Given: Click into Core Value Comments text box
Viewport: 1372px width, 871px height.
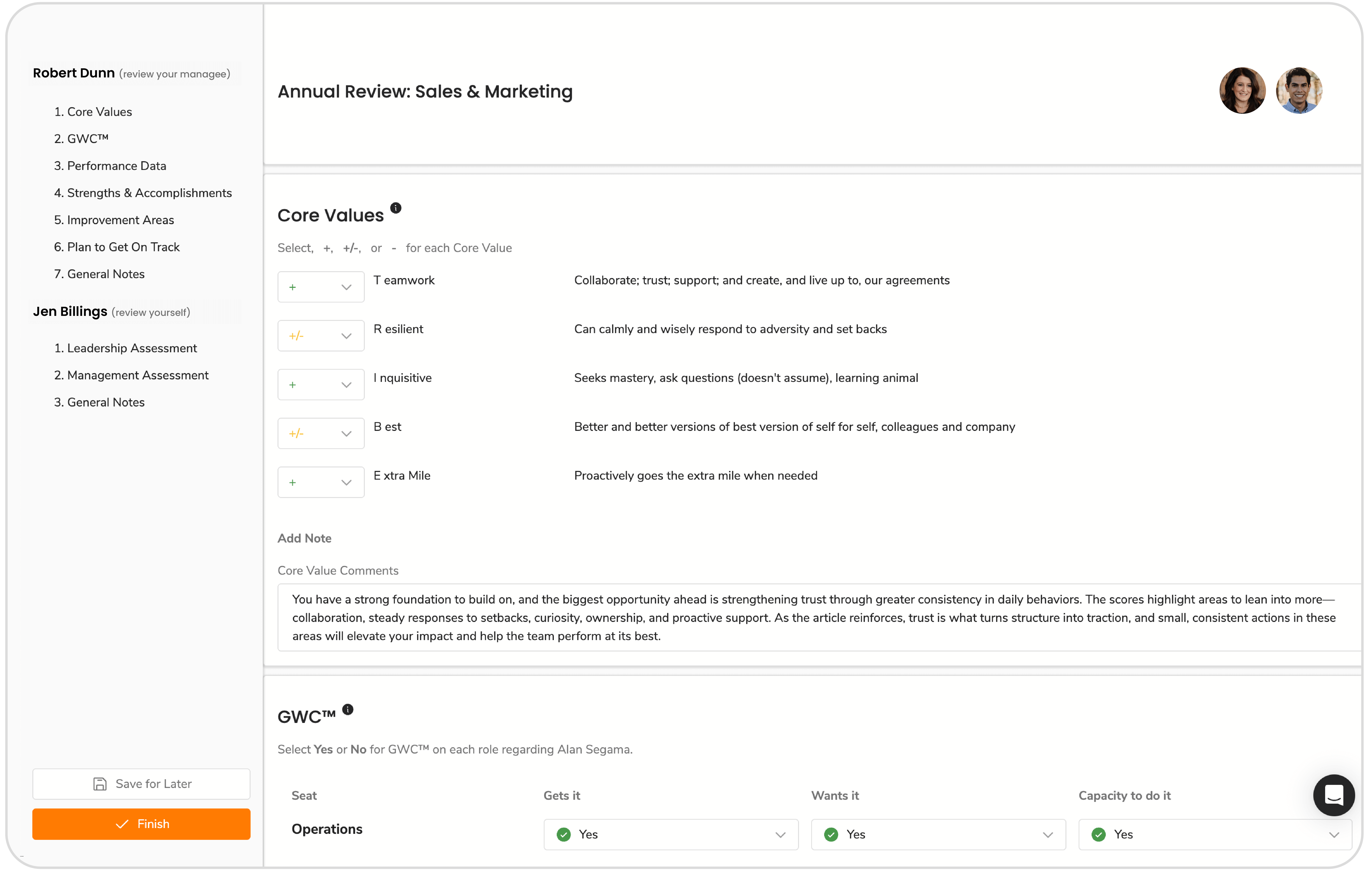Looking at the screenshot, I should click(815, 617).
